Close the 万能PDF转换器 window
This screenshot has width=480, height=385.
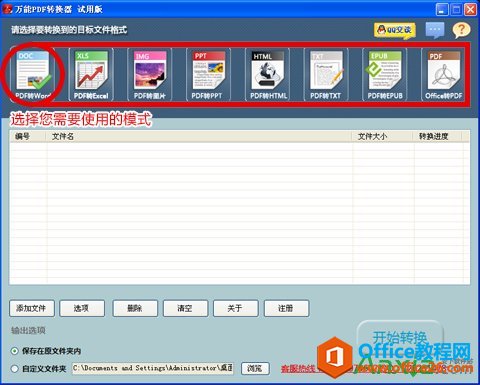[470, 9]
